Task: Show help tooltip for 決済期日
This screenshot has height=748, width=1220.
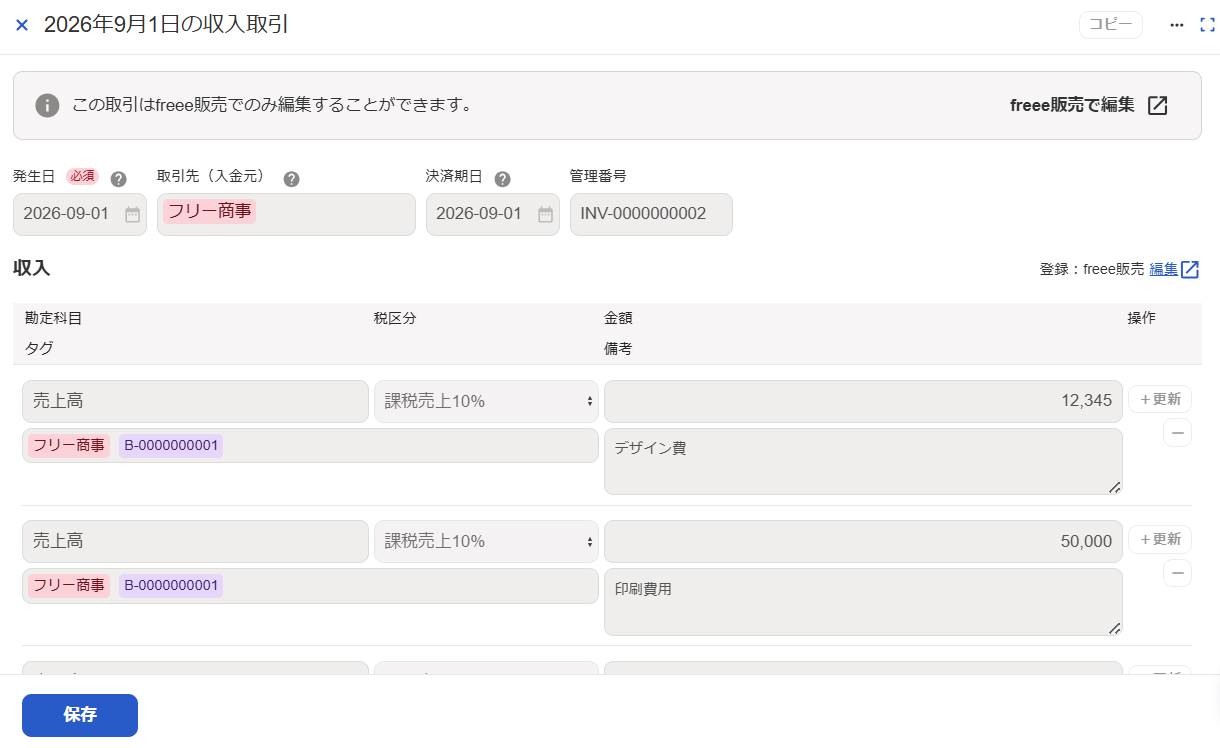Action: pos(502,179)
